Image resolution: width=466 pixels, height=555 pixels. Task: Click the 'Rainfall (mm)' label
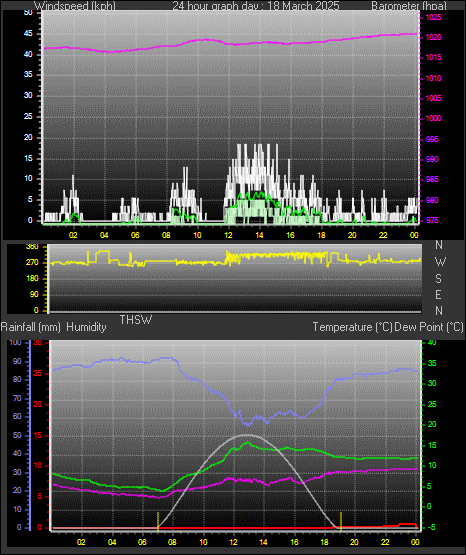coord(30,327)
